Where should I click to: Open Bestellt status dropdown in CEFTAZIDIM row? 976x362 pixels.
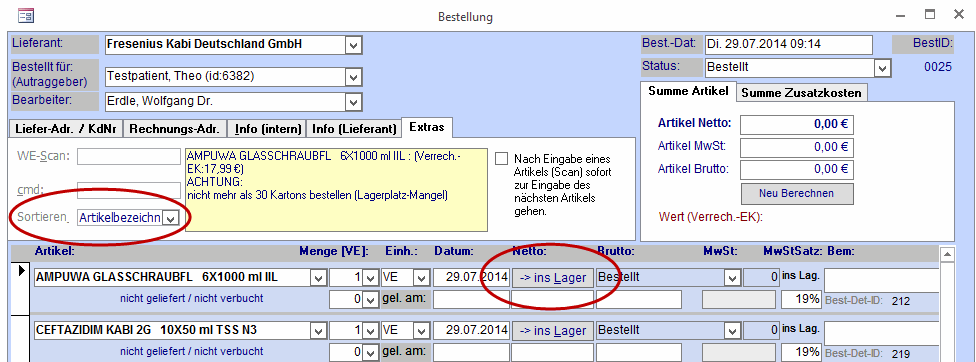732,330
